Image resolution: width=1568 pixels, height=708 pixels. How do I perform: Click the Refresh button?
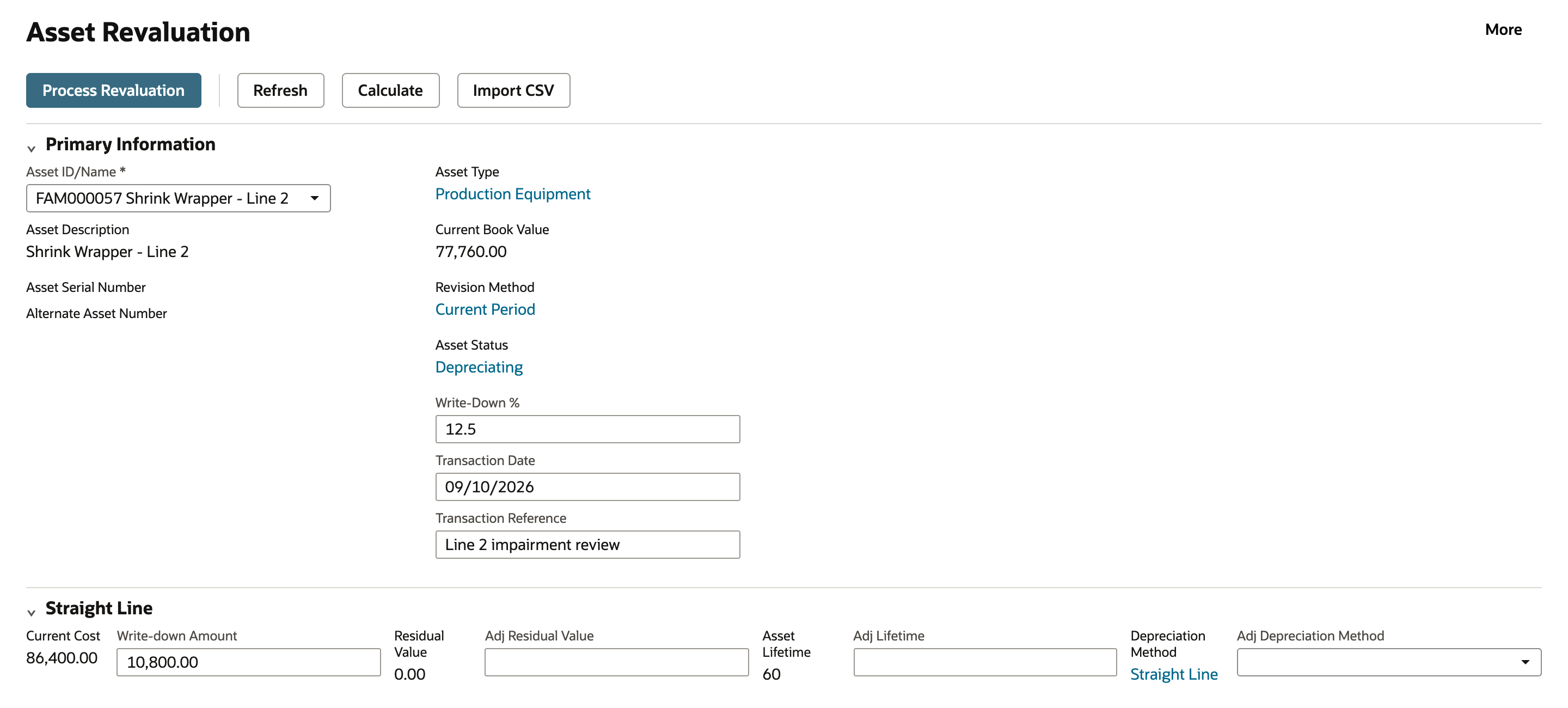tap(280, 90)
